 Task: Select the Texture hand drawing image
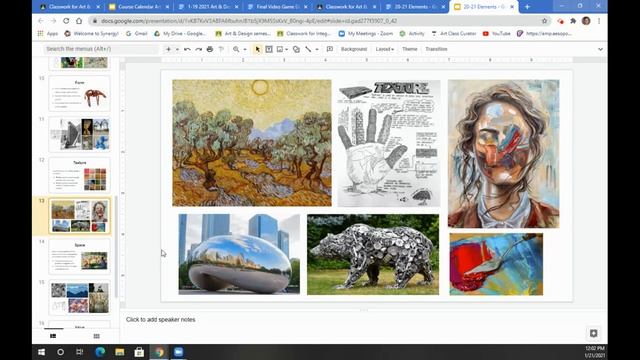click(389, 143)
